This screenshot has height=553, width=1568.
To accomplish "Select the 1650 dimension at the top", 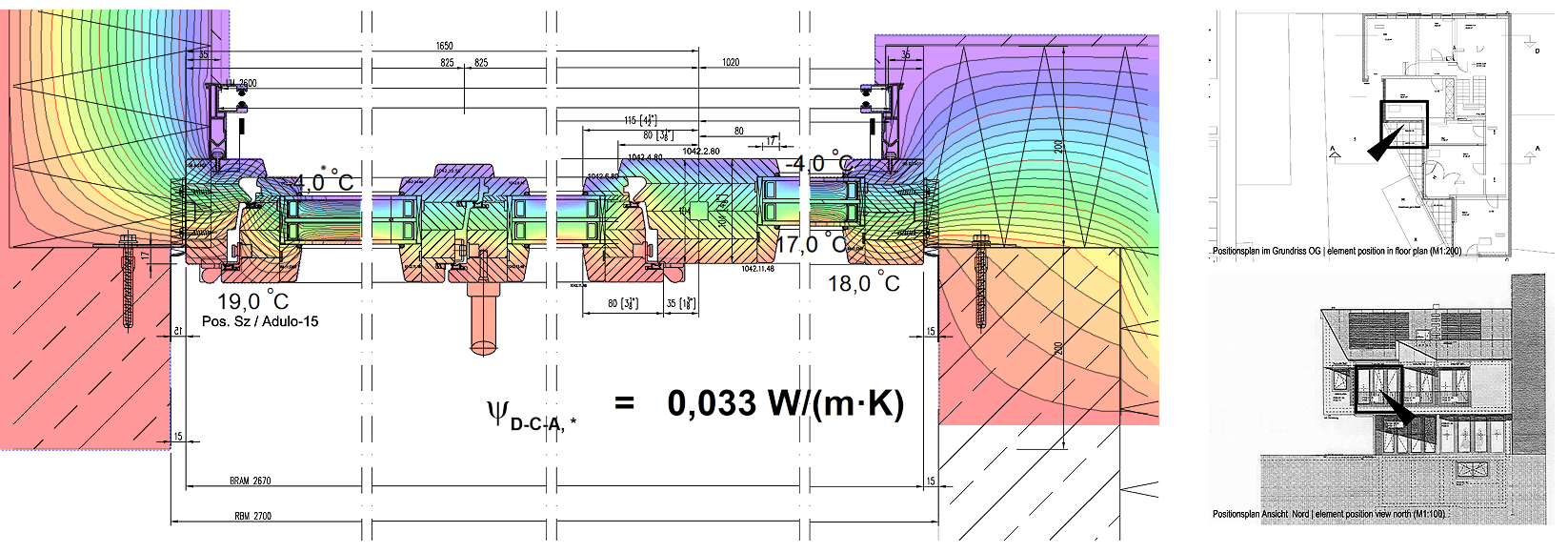I will click(444, 46).
